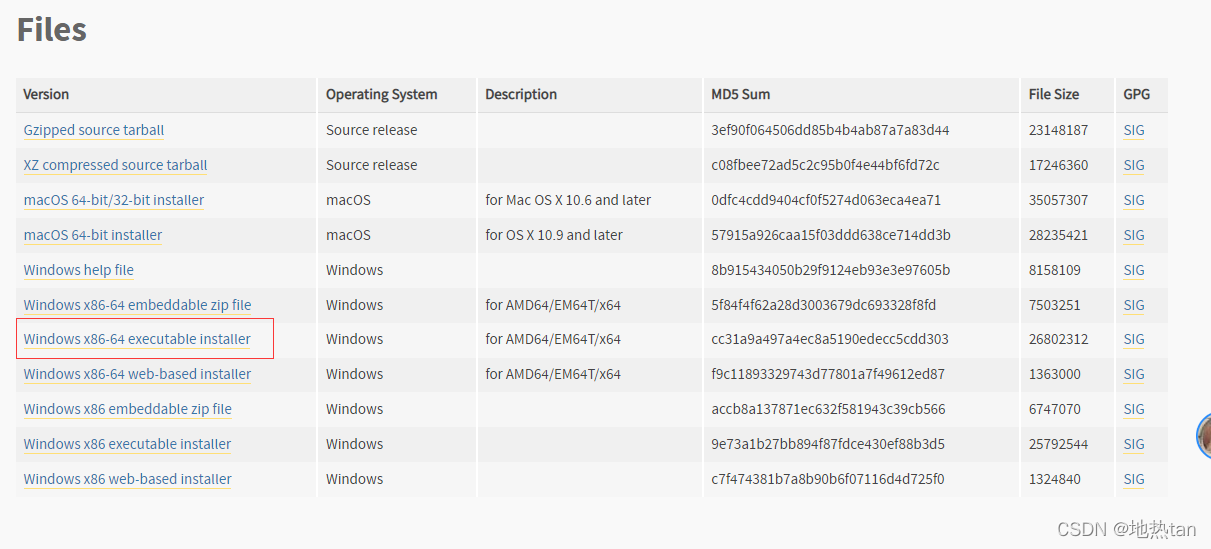This screenshot has height=549, width=1211.
Task: Click 'Source release' in the Gzipped tarball row
Action: point(372,130)
